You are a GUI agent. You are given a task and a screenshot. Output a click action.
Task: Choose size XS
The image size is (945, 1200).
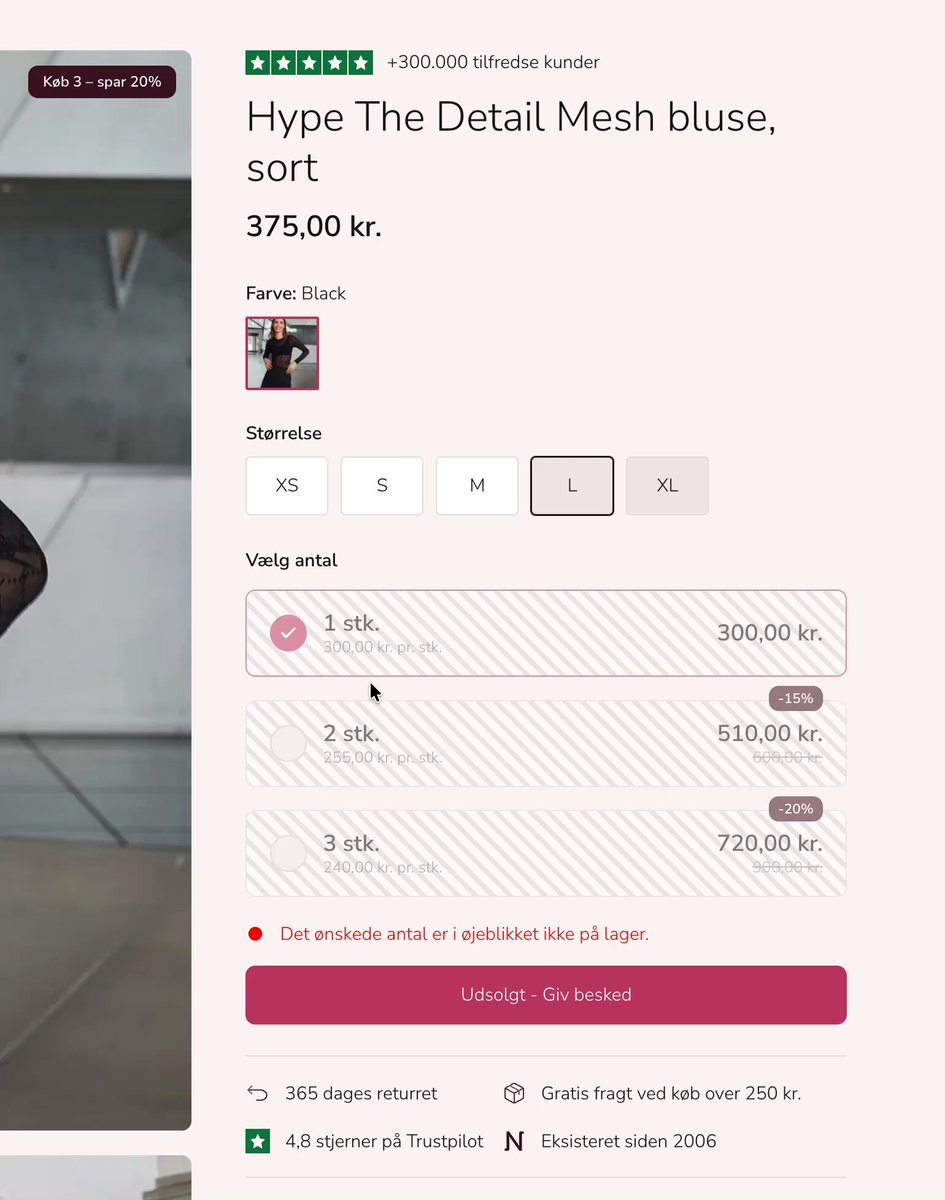tap(287, 486)
